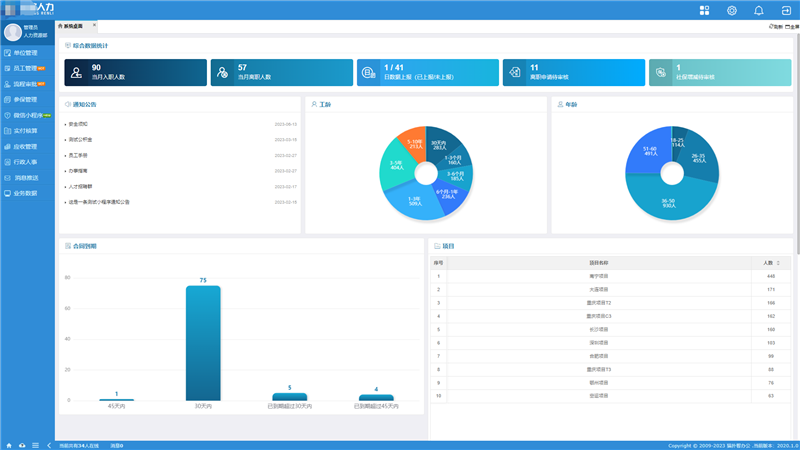This screenshot has width=800, height=450.
Task: Click the 刷新 refresh button
Action: pyautogui.click(x=775, y=27)
